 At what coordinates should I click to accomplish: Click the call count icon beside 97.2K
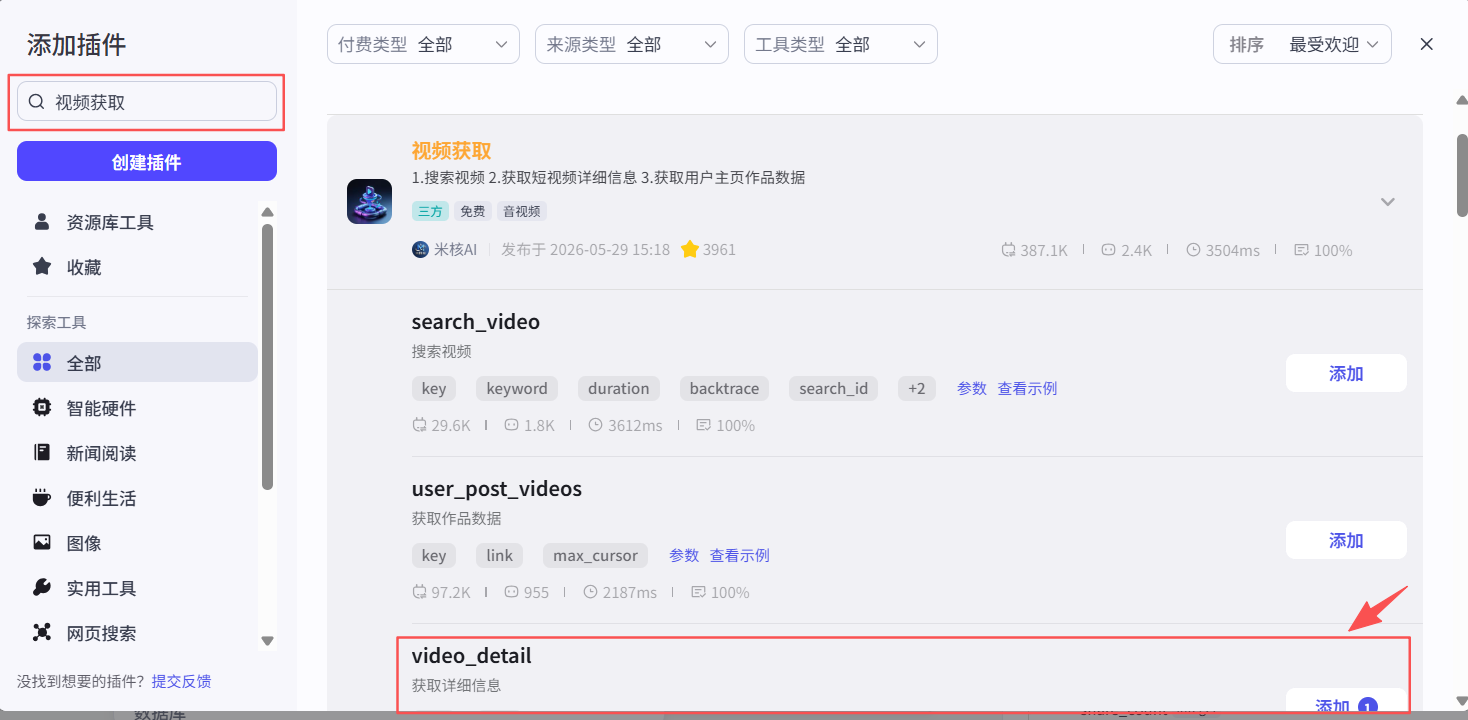419,592
